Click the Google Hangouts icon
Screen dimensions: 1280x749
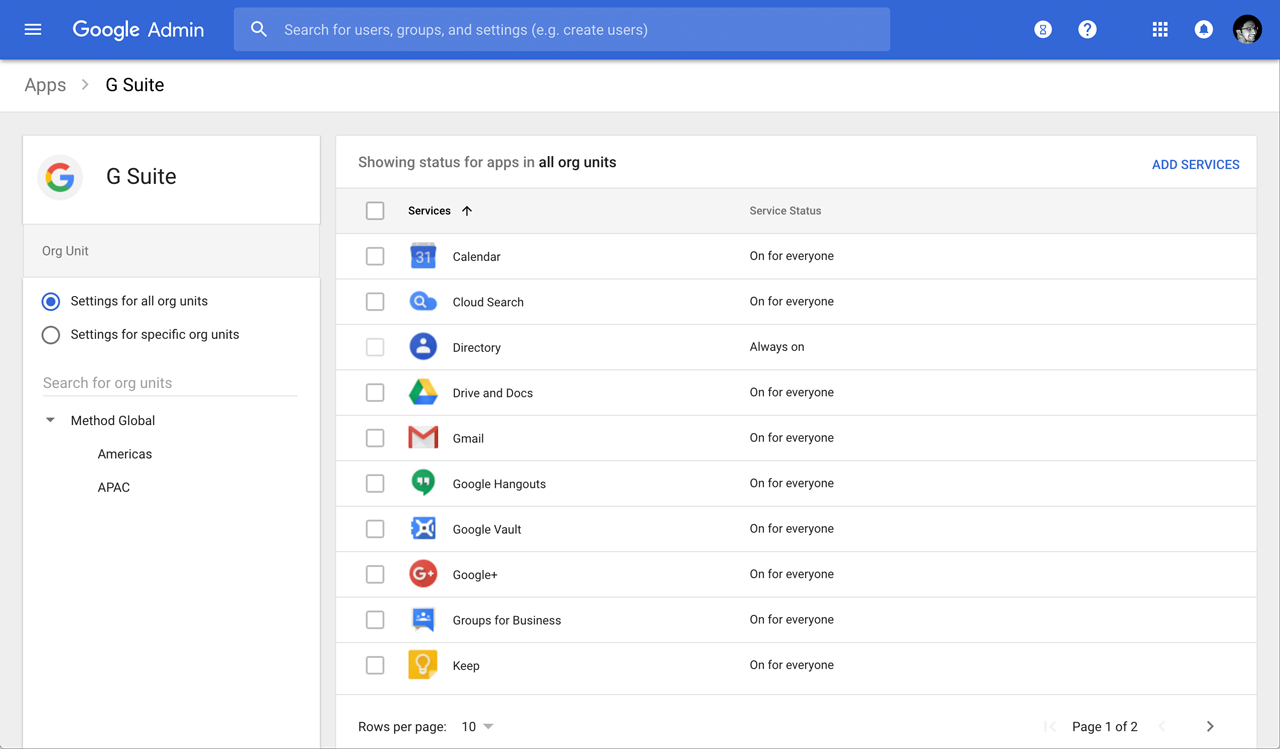click(x=422, y=483)
